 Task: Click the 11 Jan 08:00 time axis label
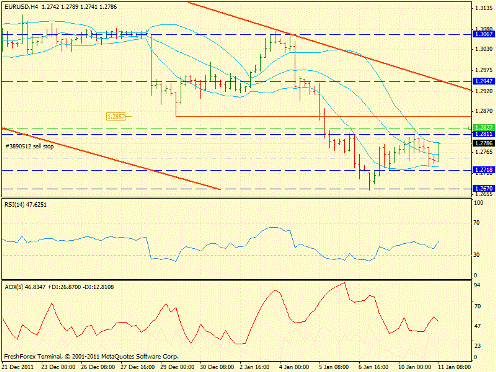[454, 367]
